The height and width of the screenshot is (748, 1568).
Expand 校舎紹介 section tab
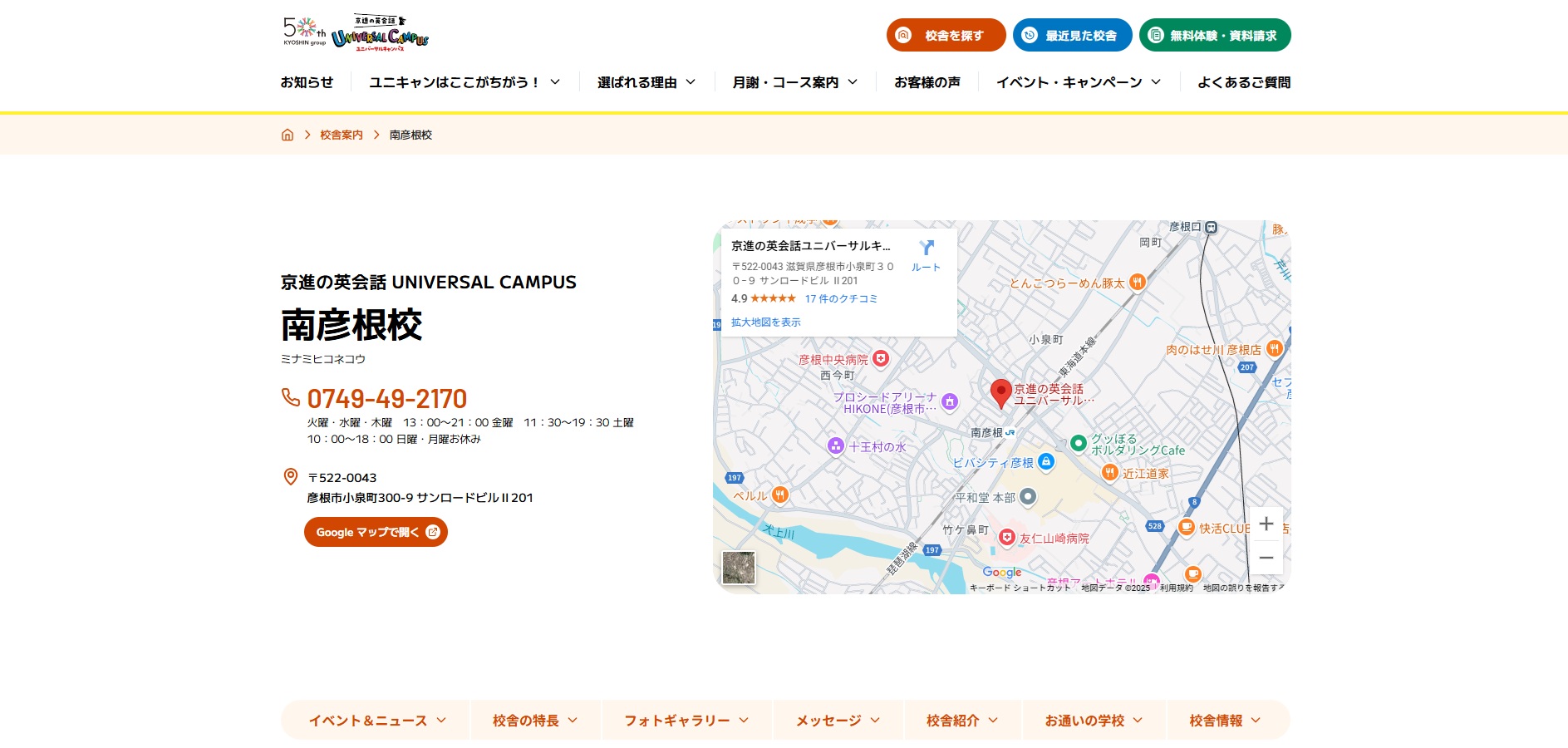(x=962, y=721)
